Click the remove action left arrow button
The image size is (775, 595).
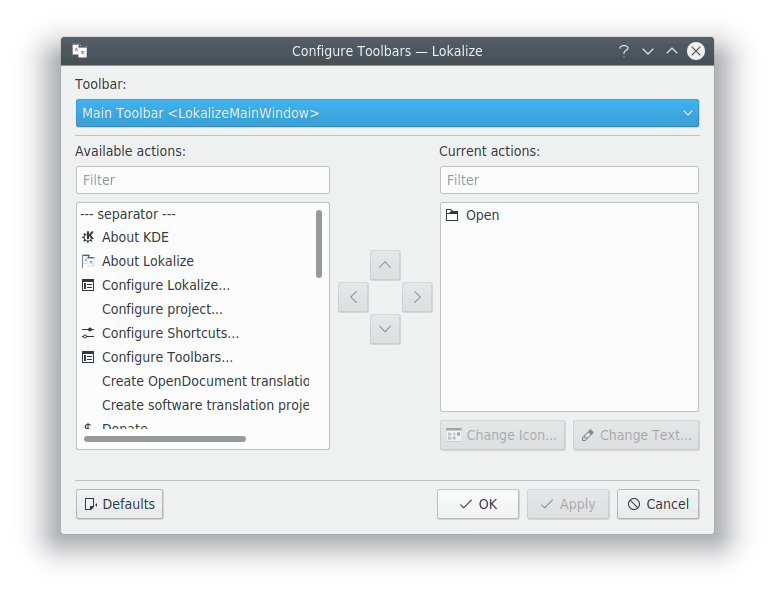[353, 297]
